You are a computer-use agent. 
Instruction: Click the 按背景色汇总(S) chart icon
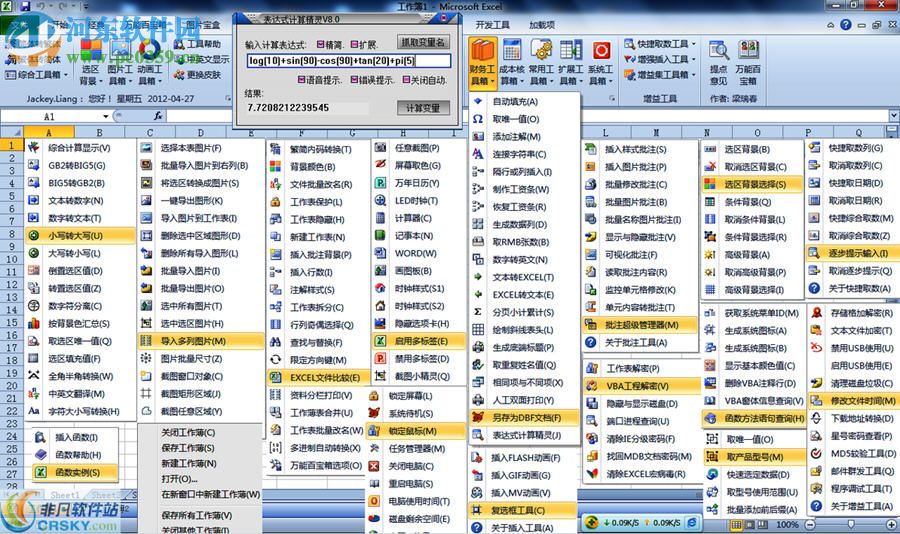coord(34,324)
